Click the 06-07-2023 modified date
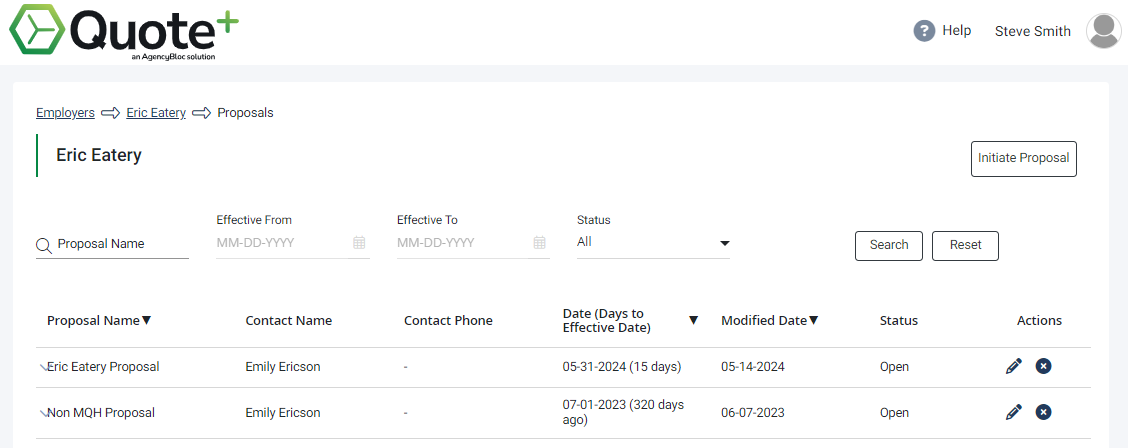Image resolution: width=1128 pixels, height=448 pixels. [752, 413]
